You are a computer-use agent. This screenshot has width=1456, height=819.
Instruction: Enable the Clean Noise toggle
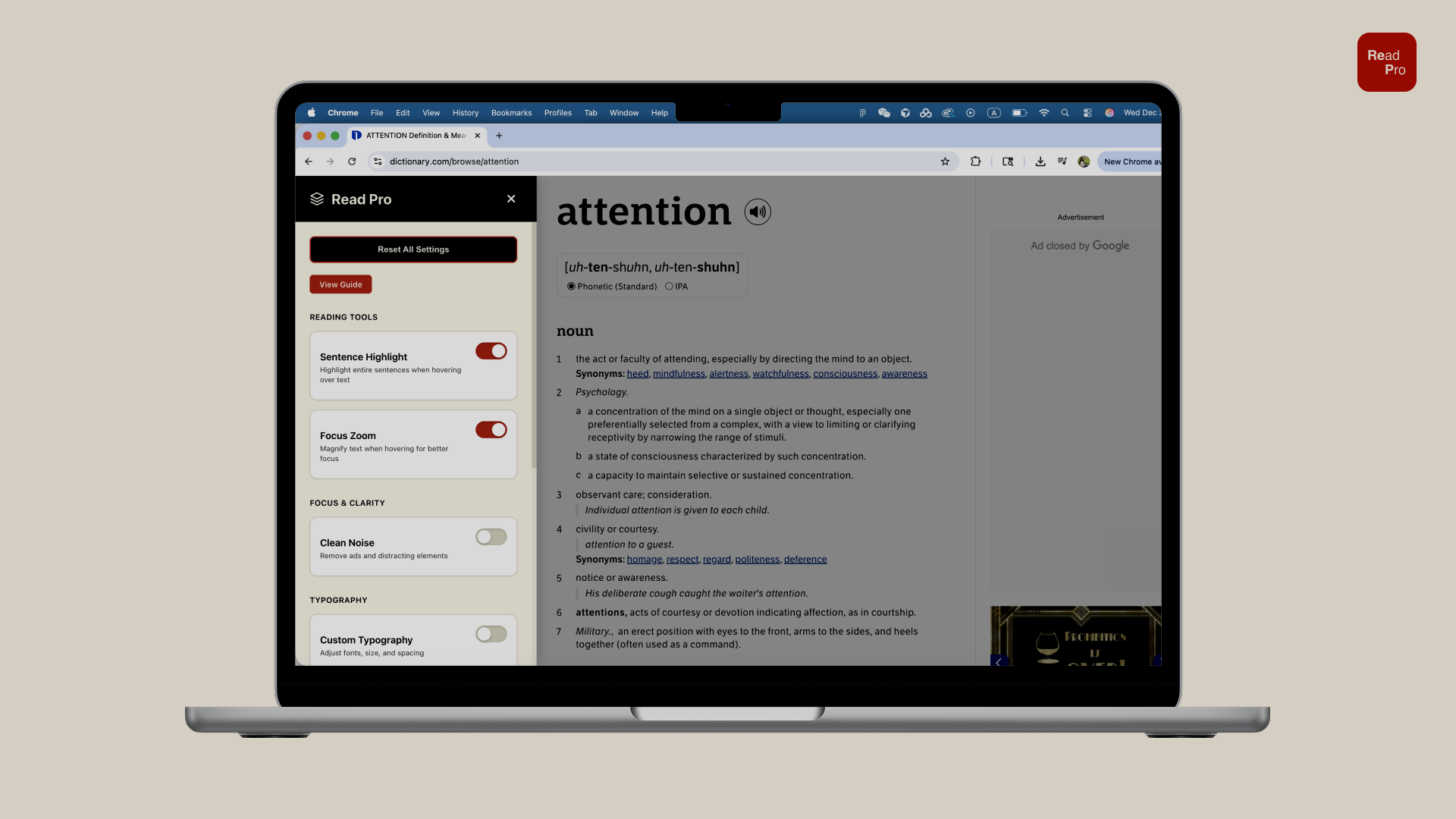point(491,537)
